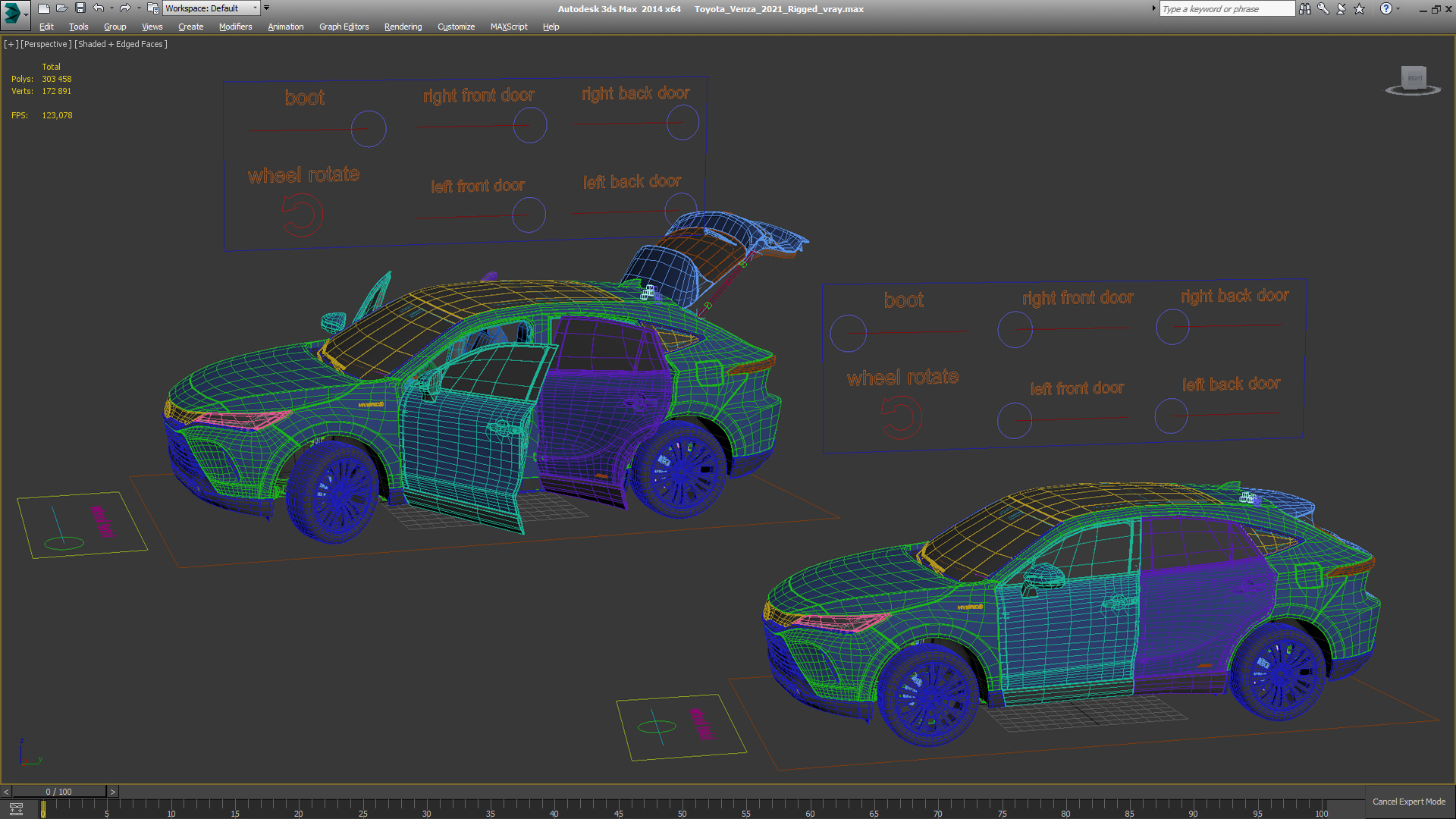1456x819 pixels.
Task: Select upper-left rig right front door circle
Action: point(530,125)
